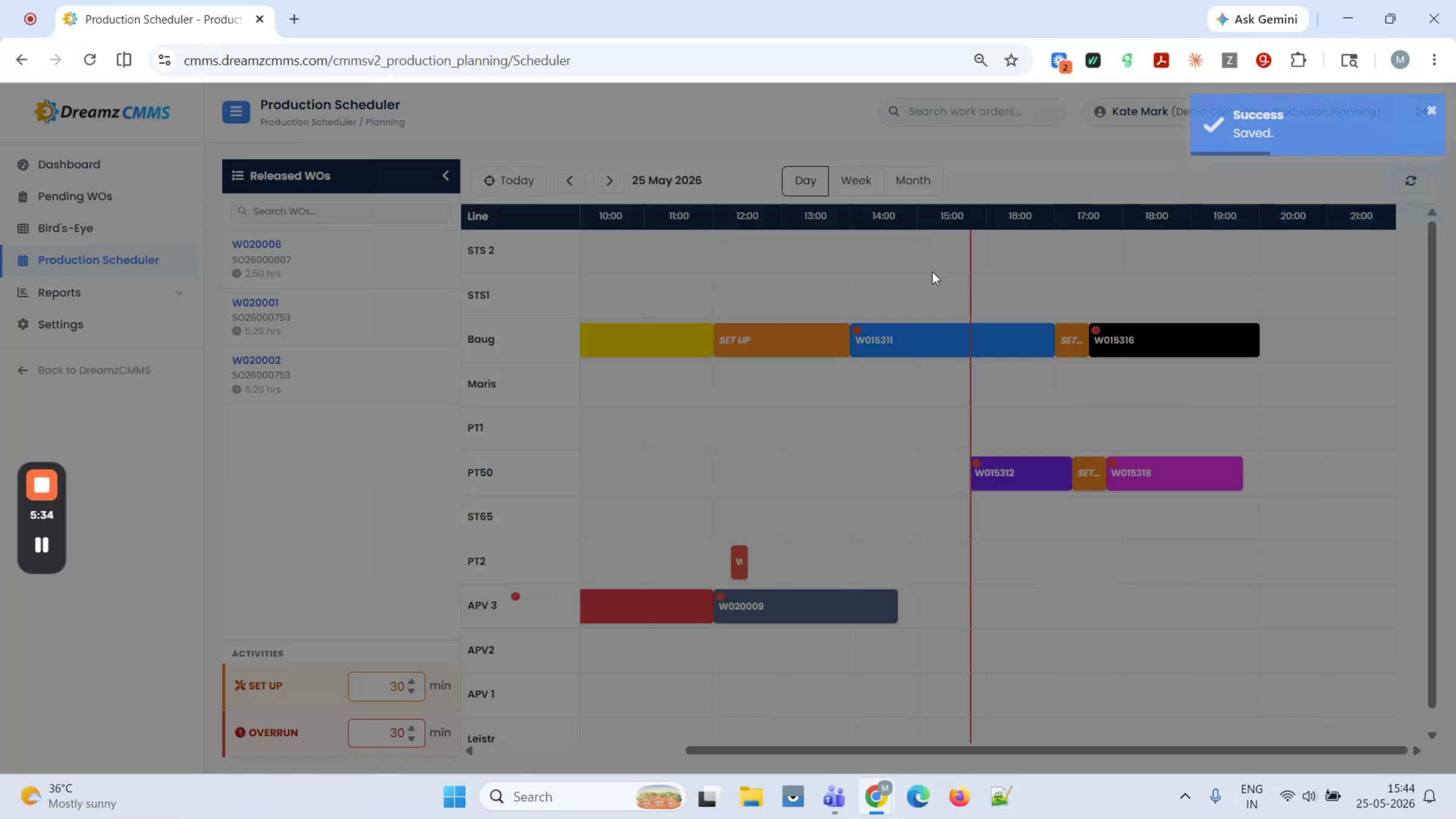1456x819 pixels.
Task: Collapse the Released WOs panel
Action: click(446, 176)
